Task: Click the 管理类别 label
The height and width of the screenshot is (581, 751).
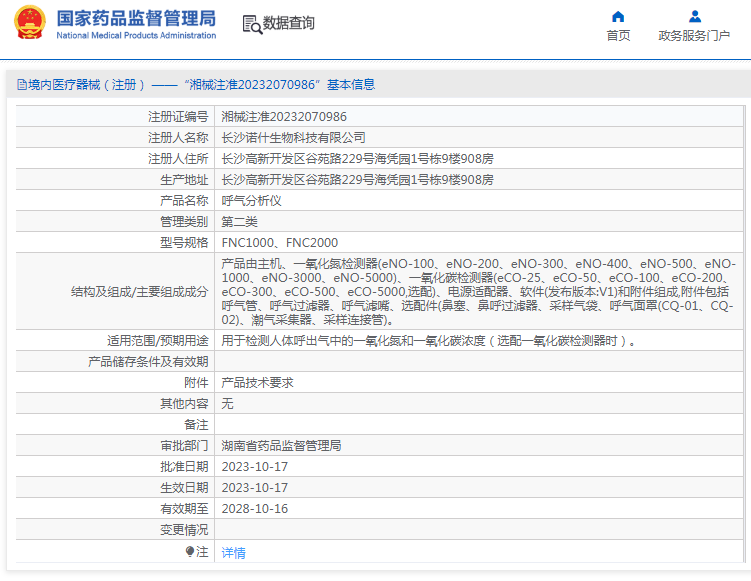Action: 184,222
